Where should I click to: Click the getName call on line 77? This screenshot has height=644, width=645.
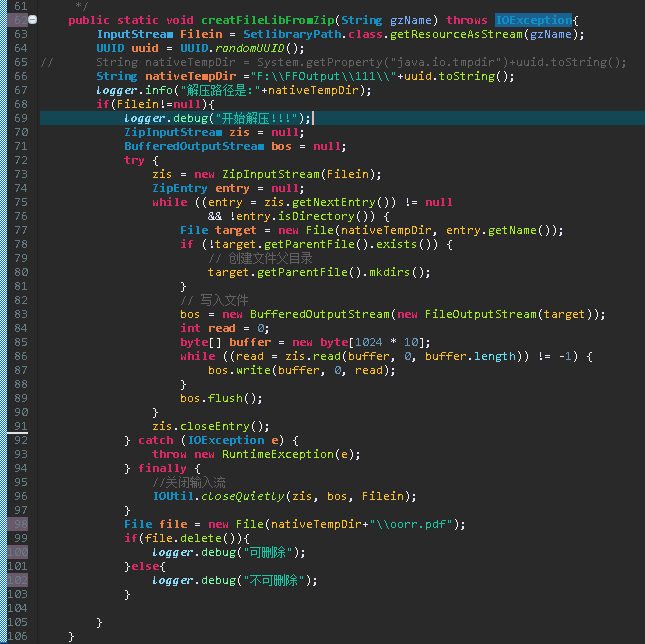coord(512,230)
